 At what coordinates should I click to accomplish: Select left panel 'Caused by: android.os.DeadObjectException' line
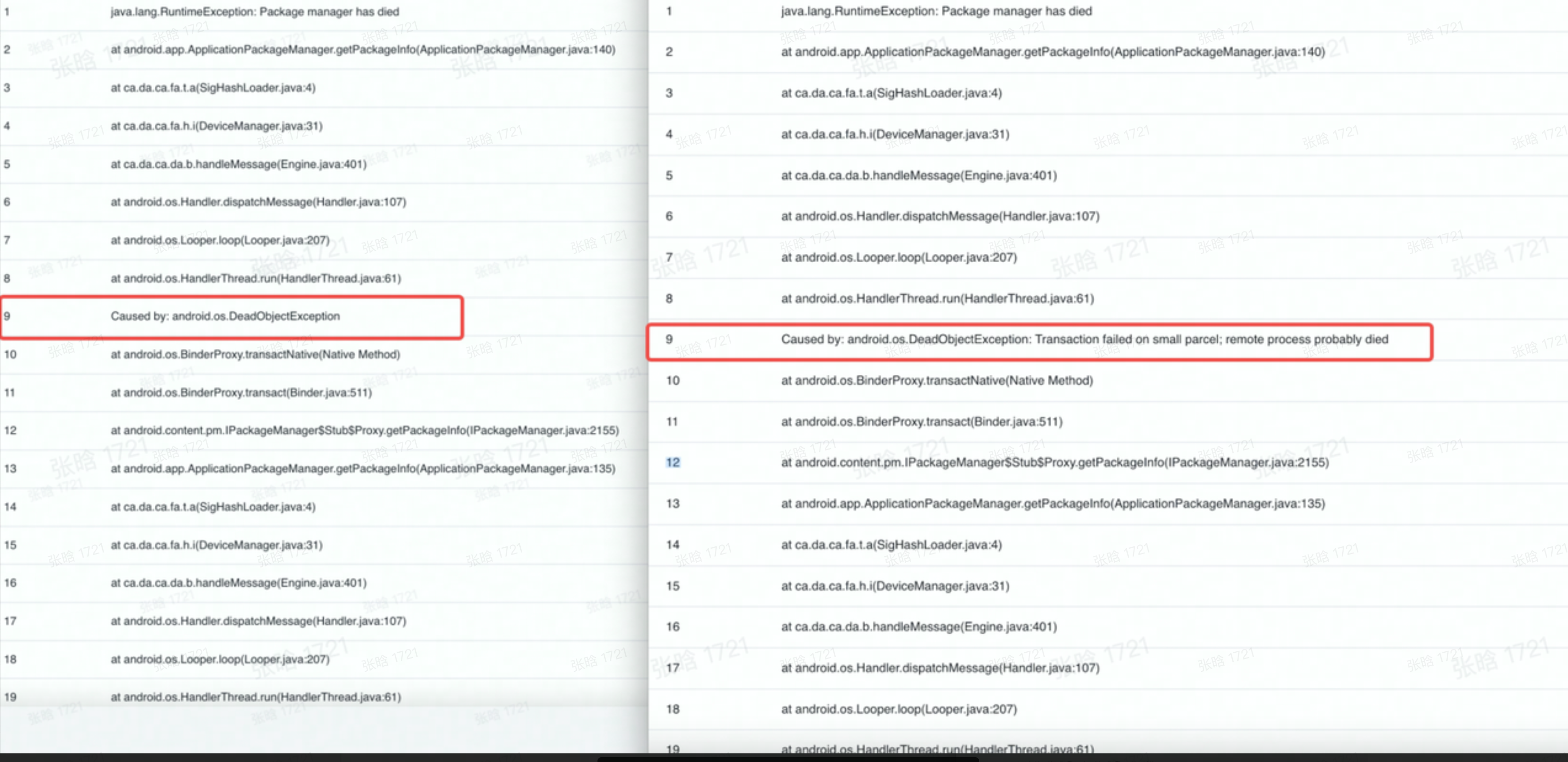[225, 316]
